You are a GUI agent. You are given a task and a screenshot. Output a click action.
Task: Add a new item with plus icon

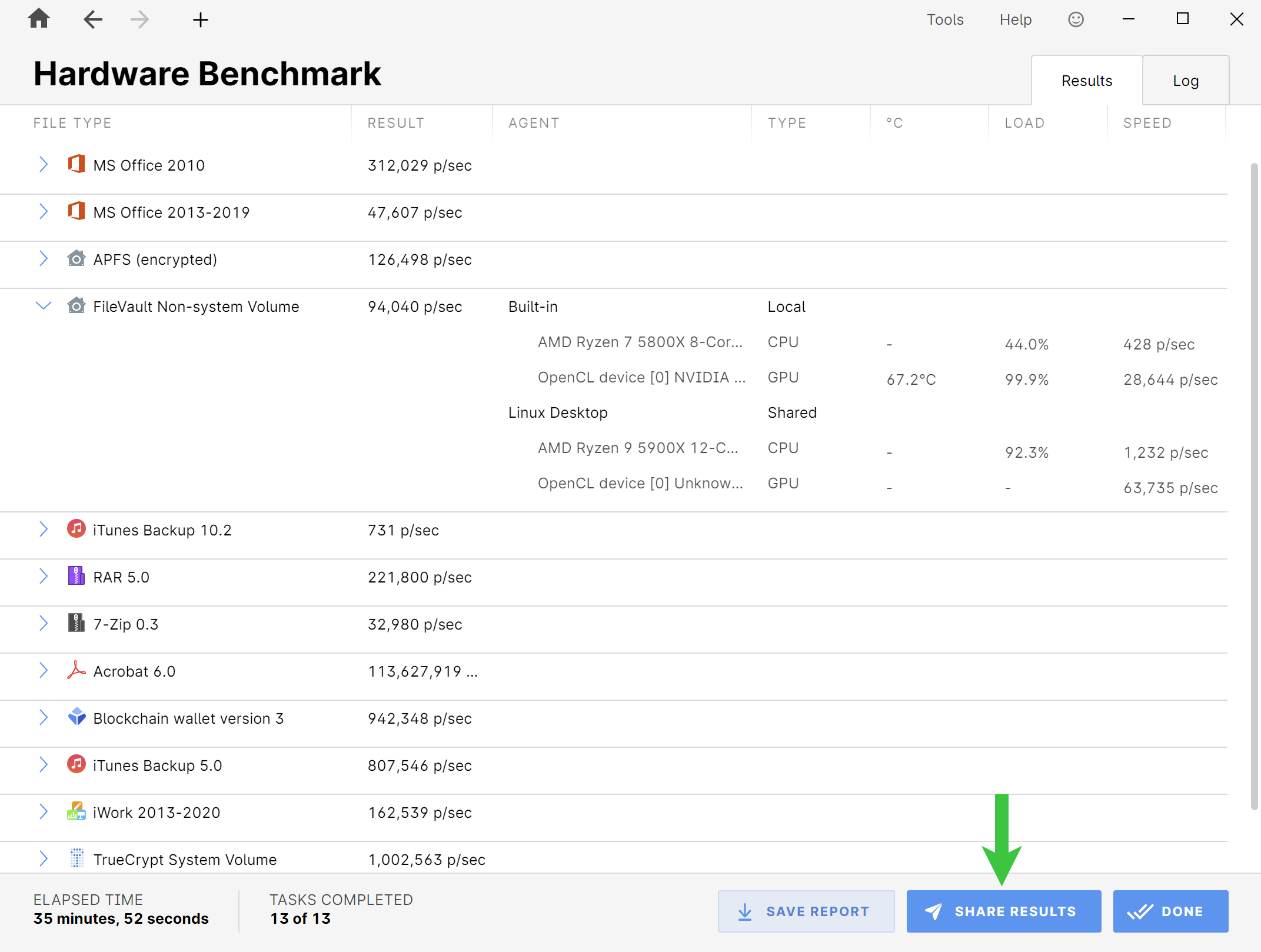click(x=201, y=20)
